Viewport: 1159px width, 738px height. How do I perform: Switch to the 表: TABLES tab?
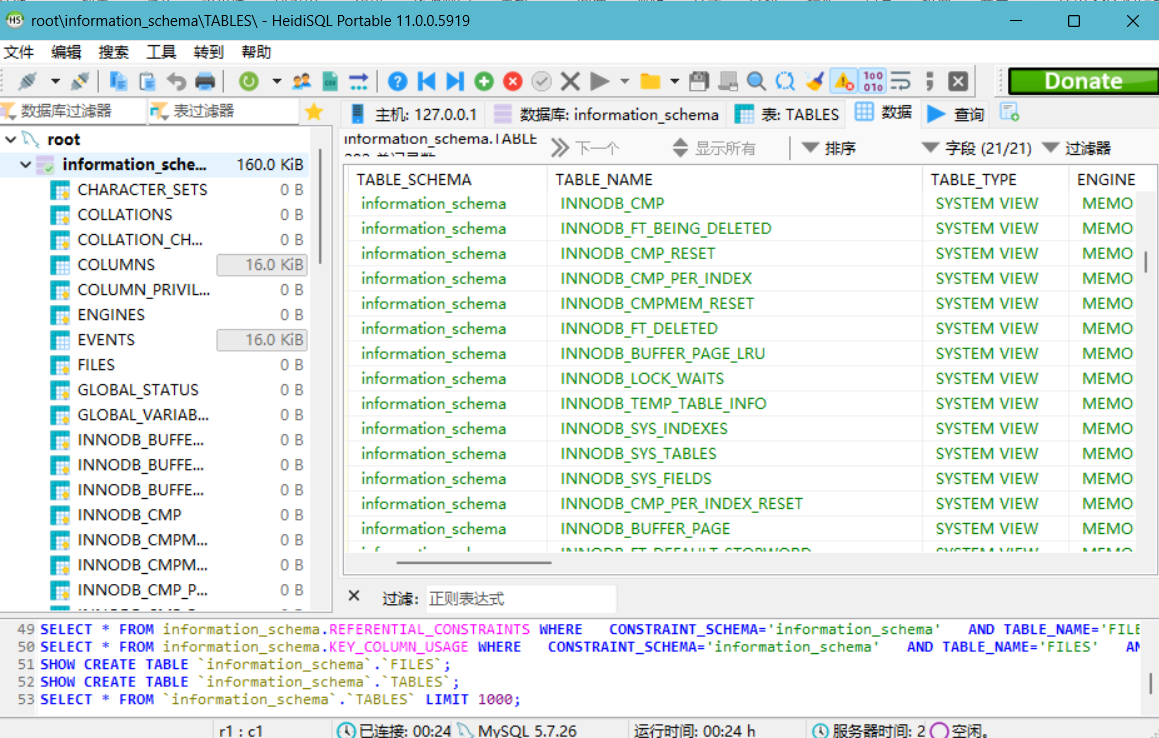[788, 114]
